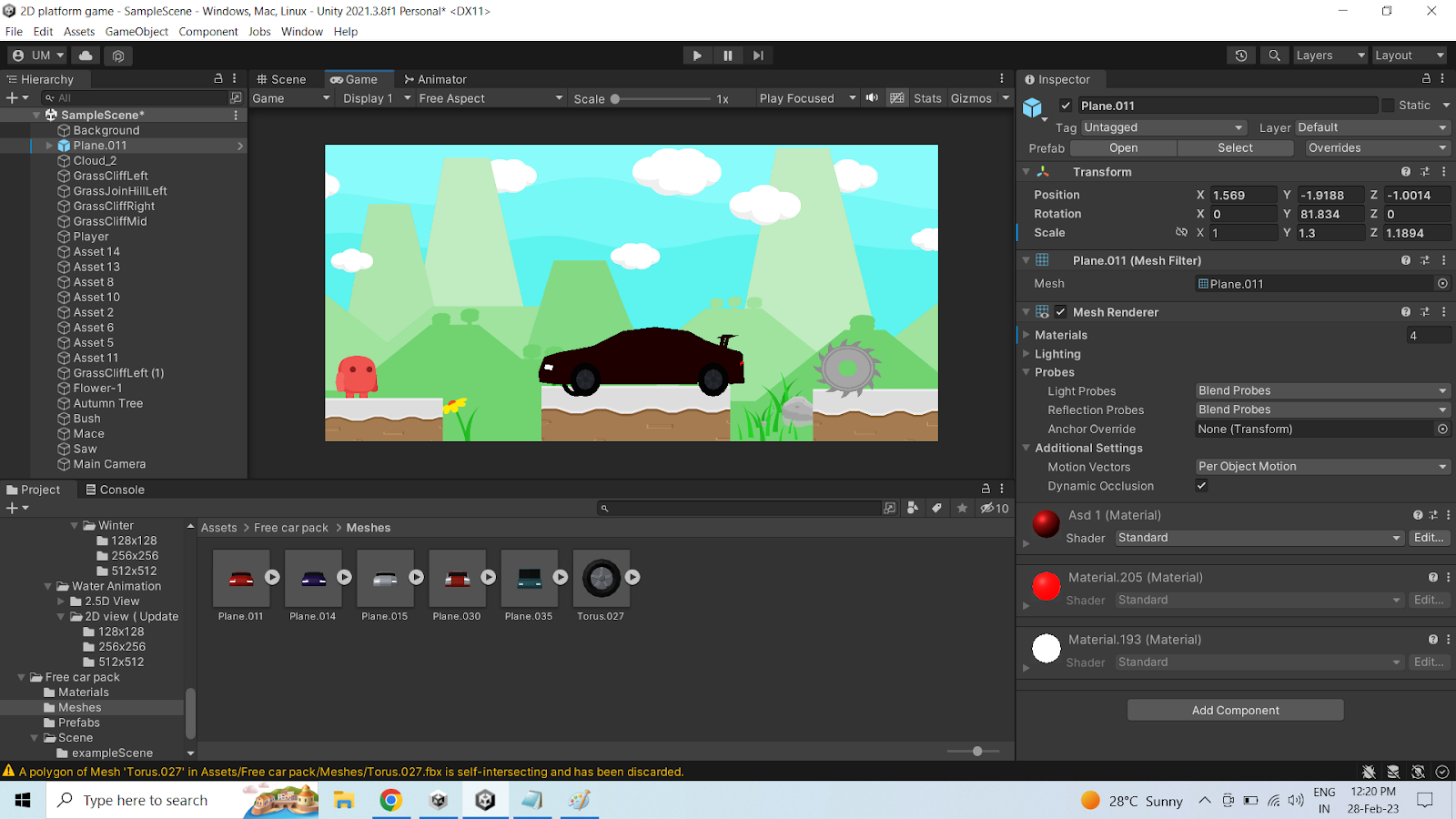This screenshot has width=1456, height=819.
Task: Click the Add Component button
Action: pyautogui.click(x=1235, y=711)
